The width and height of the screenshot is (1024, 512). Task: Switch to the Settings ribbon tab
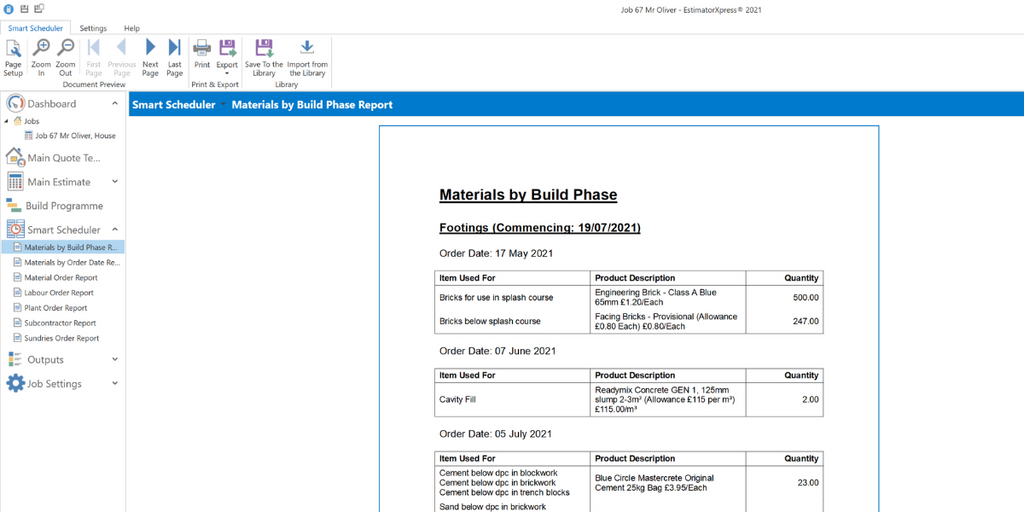point(93,29)
